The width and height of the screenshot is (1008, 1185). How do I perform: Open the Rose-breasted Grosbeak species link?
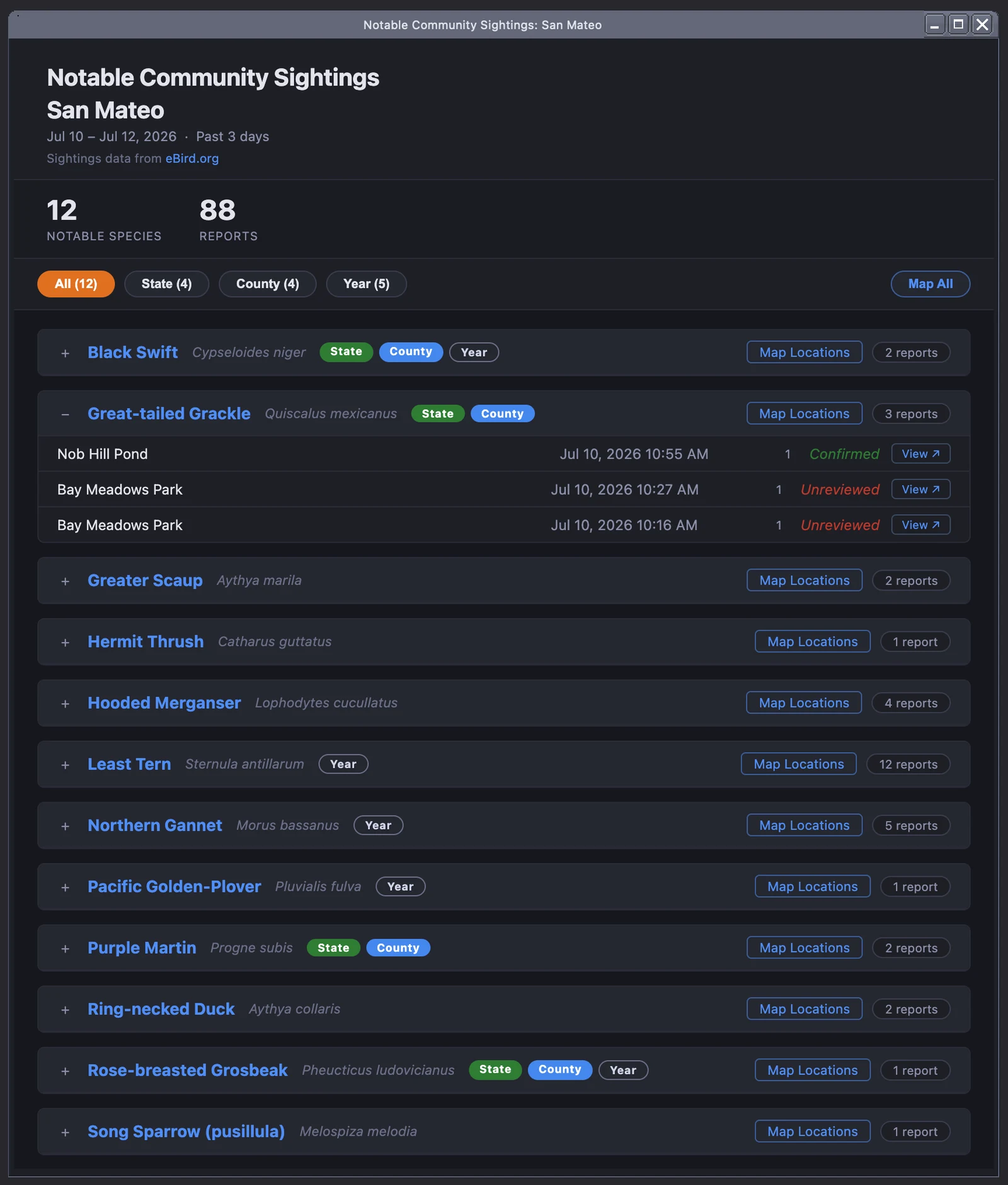[188, 1070]
